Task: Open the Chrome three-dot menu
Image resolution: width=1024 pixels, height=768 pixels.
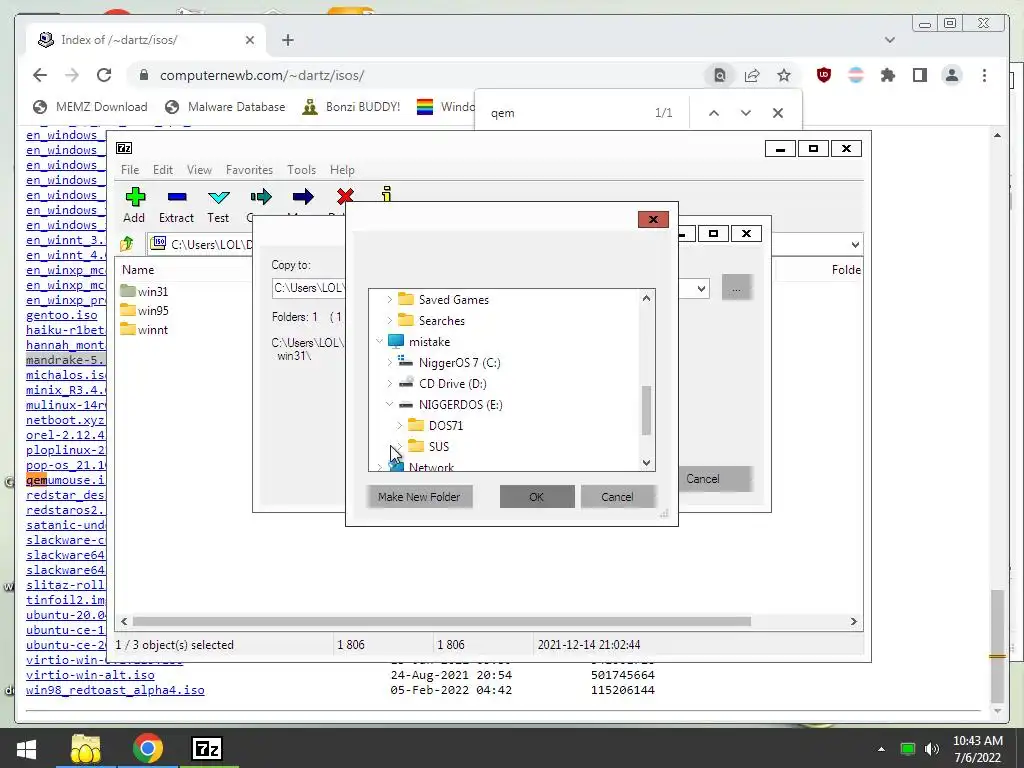Action: point(984,75)
